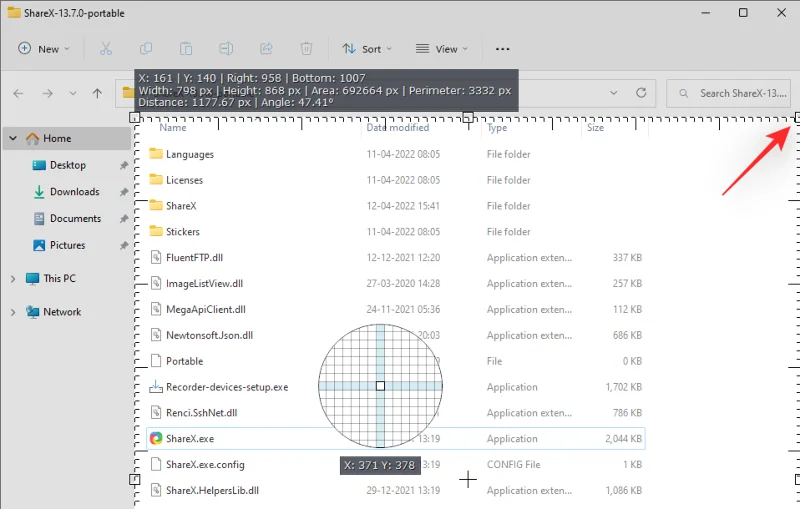This screenshot has width=800, height=509.
Task: Select the Stickers folder
Action: 183,232
